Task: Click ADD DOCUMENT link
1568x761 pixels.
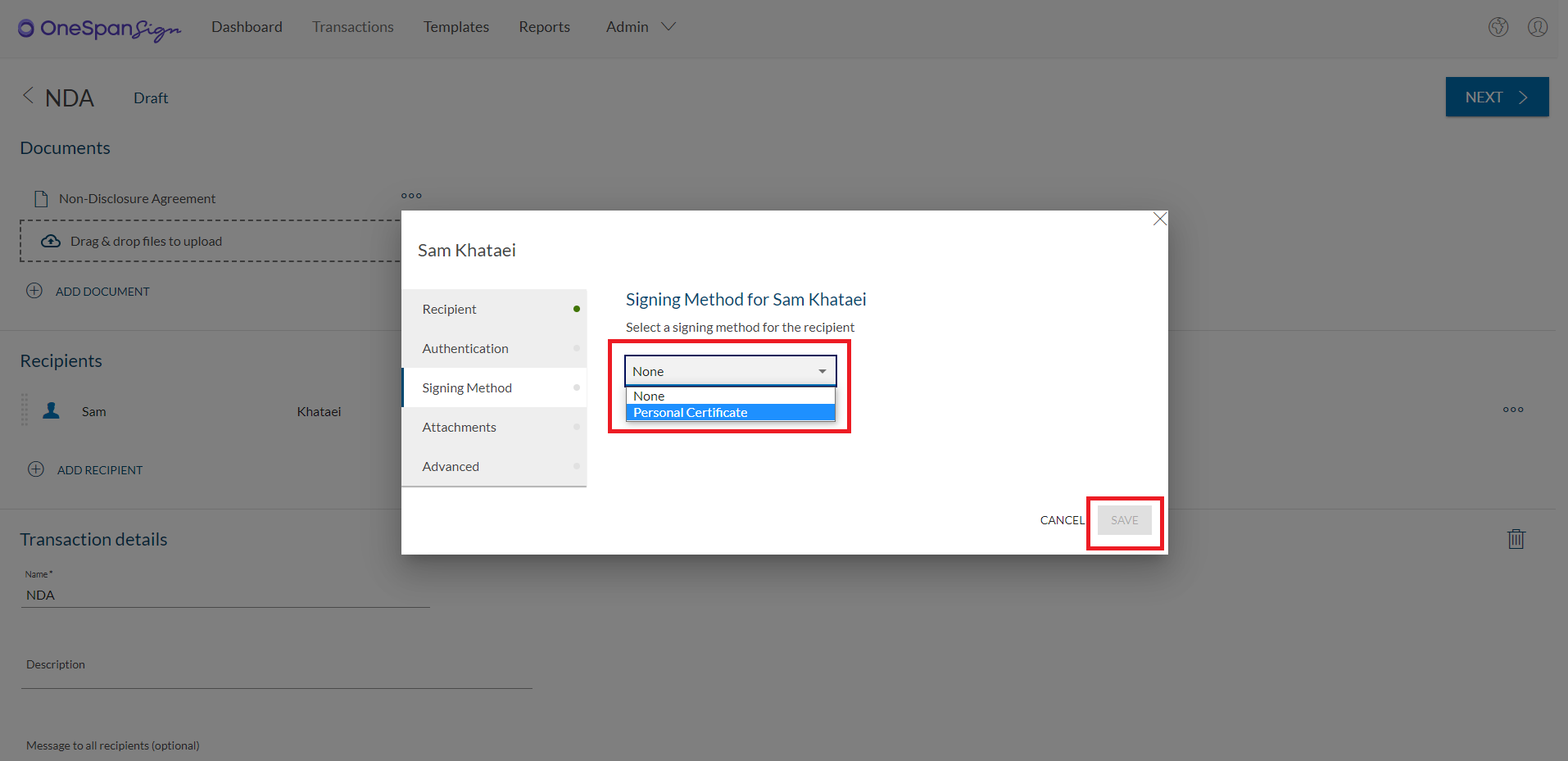Action: [x=102, y=292]
